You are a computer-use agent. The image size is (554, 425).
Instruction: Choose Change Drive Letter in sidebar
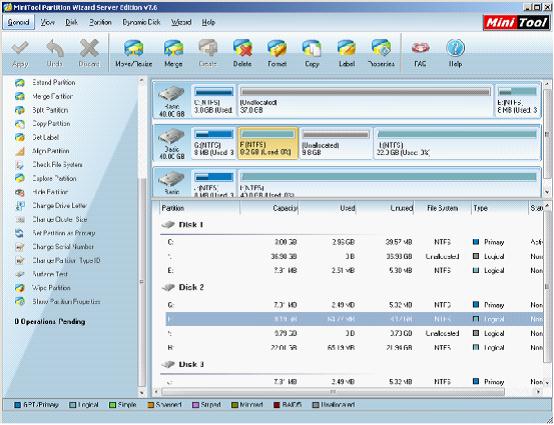pos(59,206)
